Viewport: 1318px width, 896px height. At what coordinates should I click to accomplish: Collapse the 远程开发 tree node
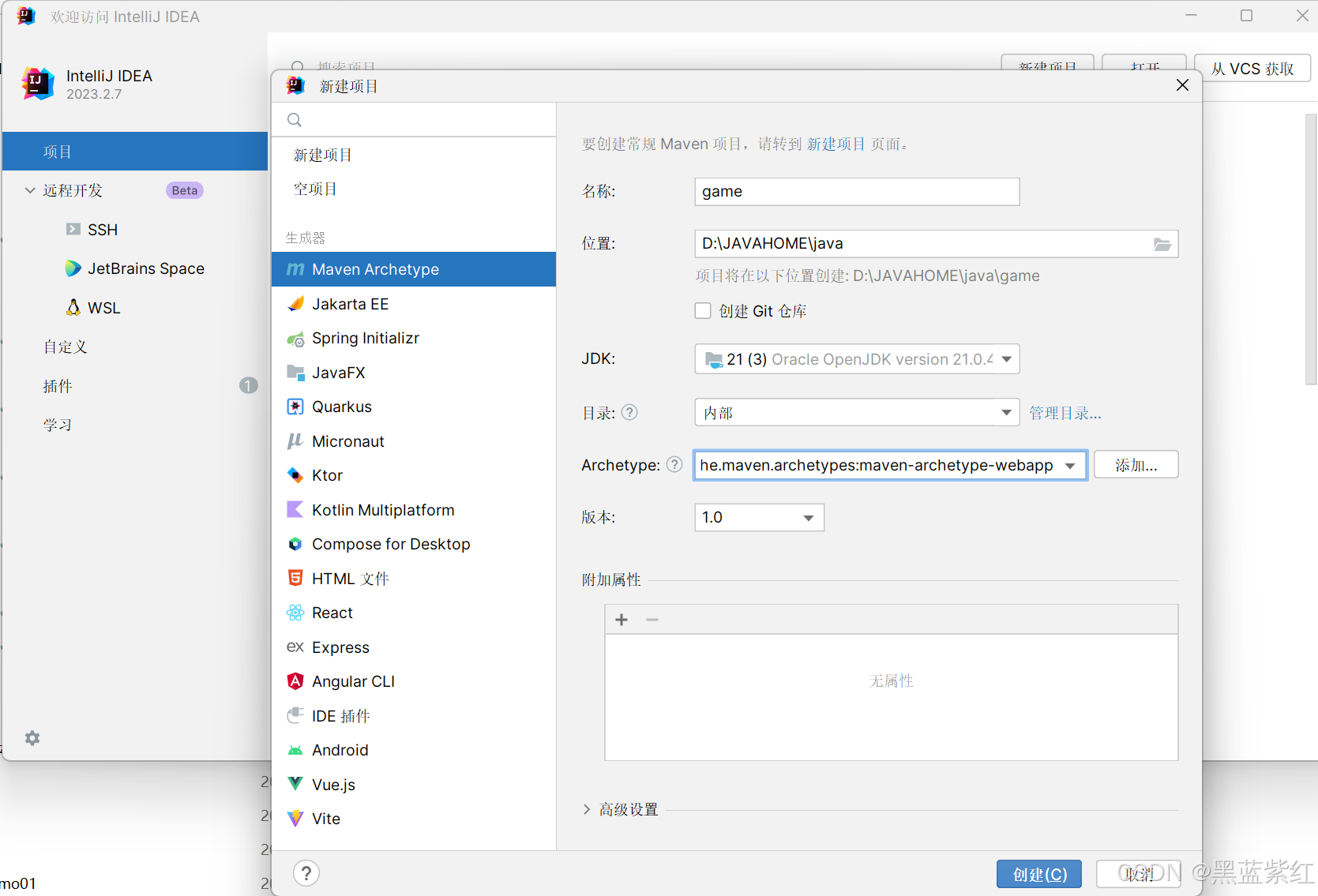[x=30, y=190]
